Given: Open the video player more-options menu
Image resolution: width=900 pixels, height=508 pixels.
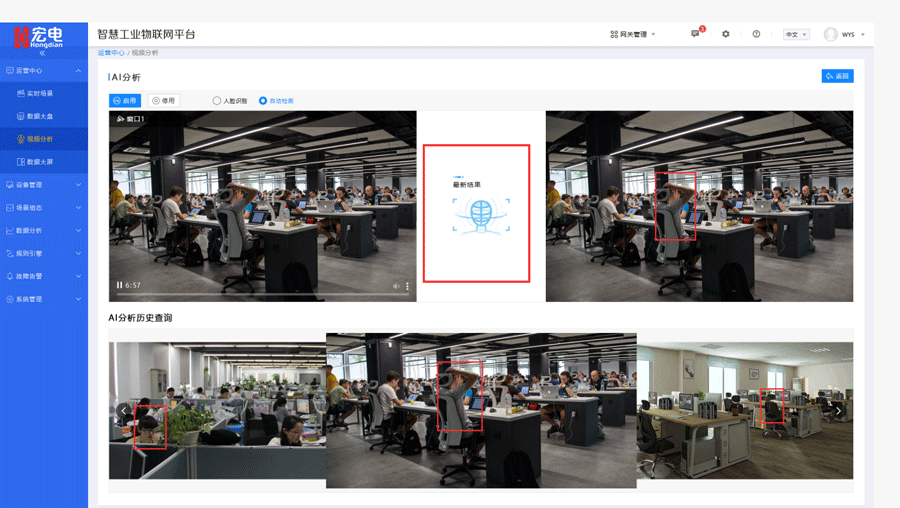Looking at the screenshot, I should (x=407, y=287).
